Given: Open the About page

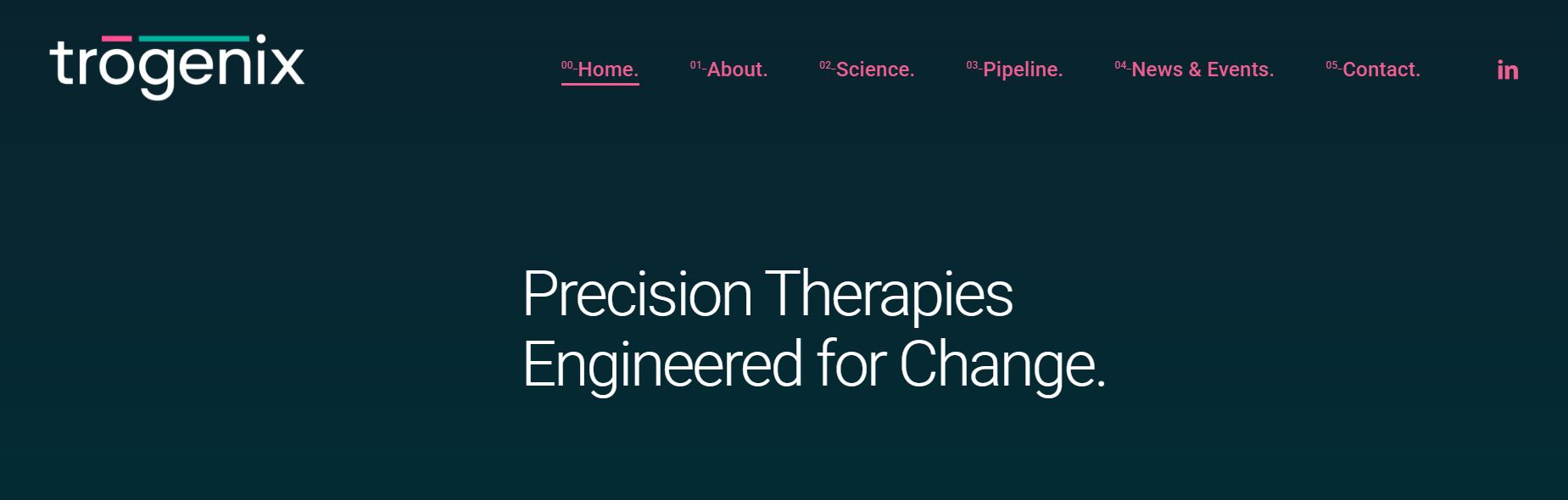Looking at the screenshot, I should click(737, 69).
